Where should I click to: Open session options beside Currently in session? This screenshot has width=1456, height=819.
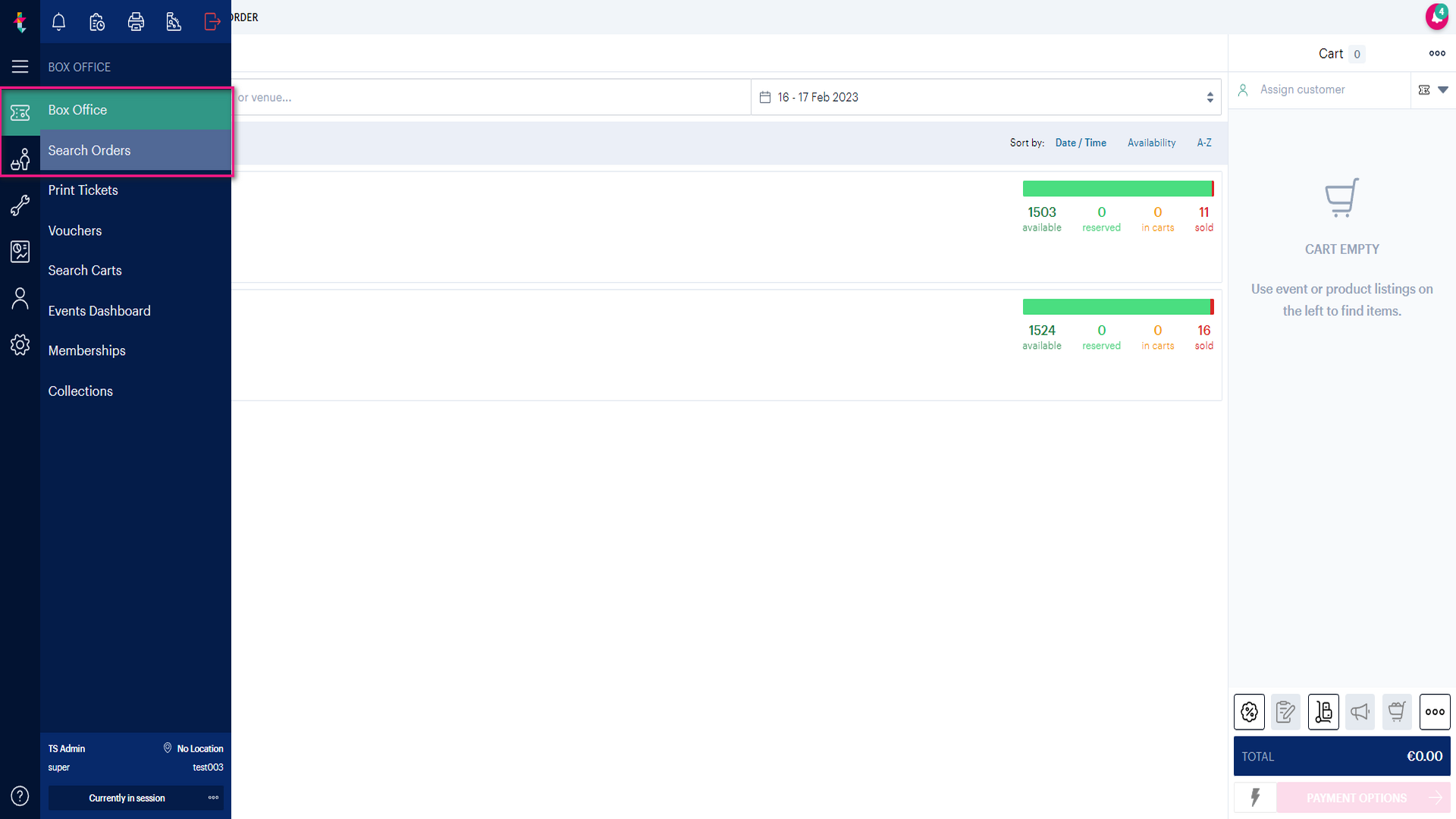point(213,798)
